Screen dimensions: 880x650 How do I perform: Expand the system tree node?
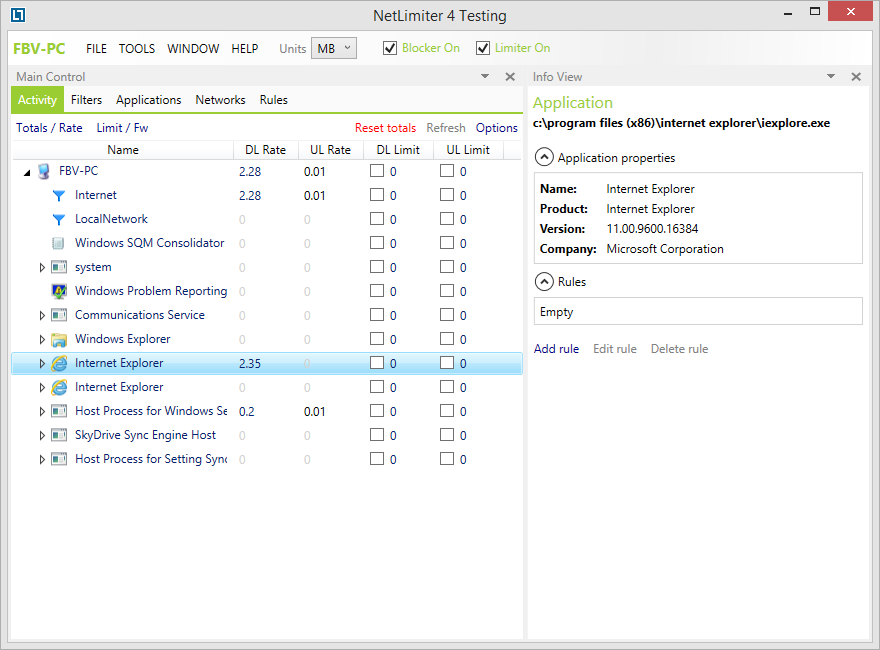42,267
